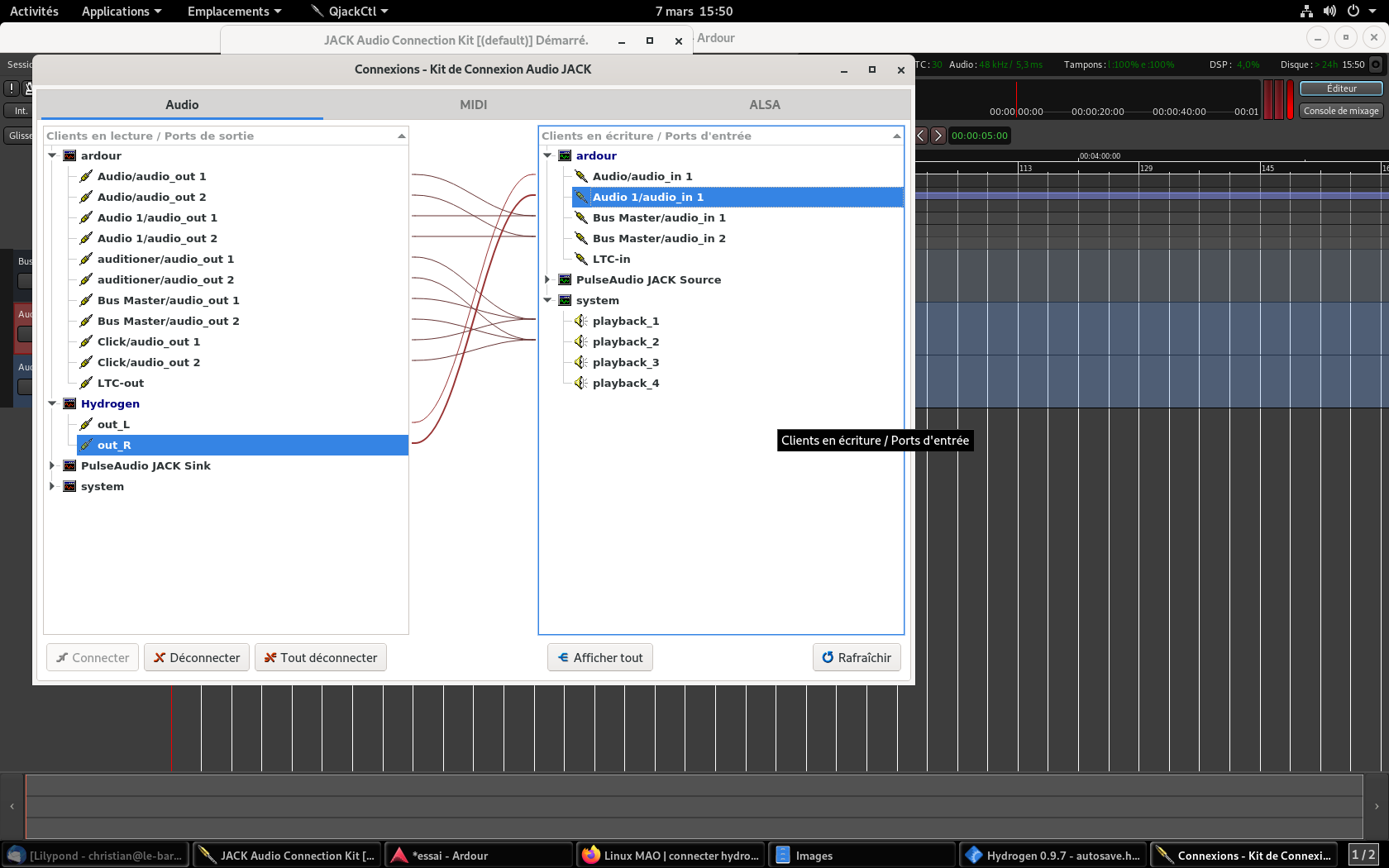Click the input-side system client icon
Viewport: 1389px width, 868px height.
pos(566,300)
